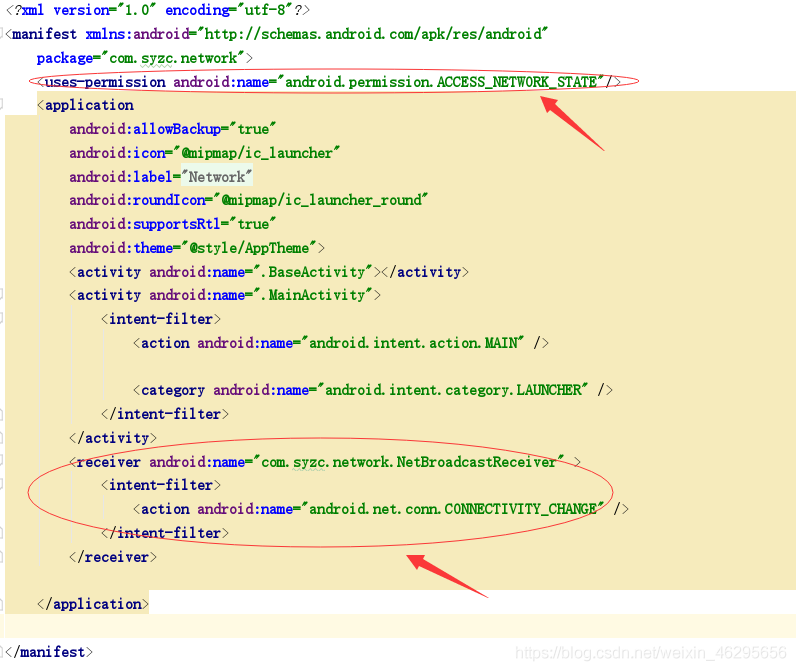The height and width of the screenshot is (671, 796).
Task: Click the android:supportsRtl attribute
Action: (x=145, y=224)
